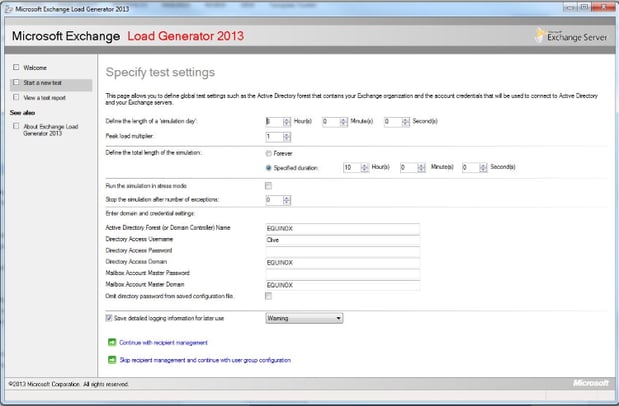Click the Mailbox Account Master Password field
The image size is (619, 406).
point(343,274)
